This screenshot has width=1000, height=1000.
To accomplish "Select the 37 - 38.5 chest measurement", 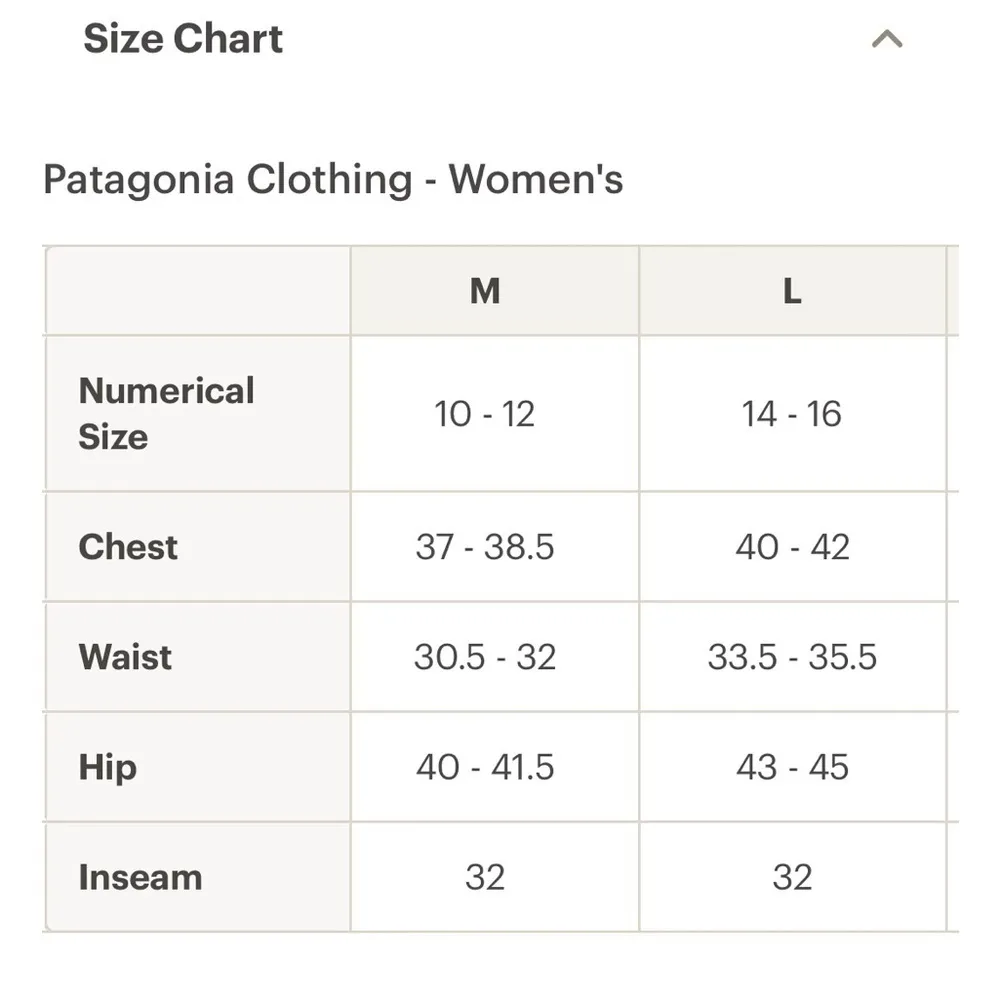I will tap(486, 547).
